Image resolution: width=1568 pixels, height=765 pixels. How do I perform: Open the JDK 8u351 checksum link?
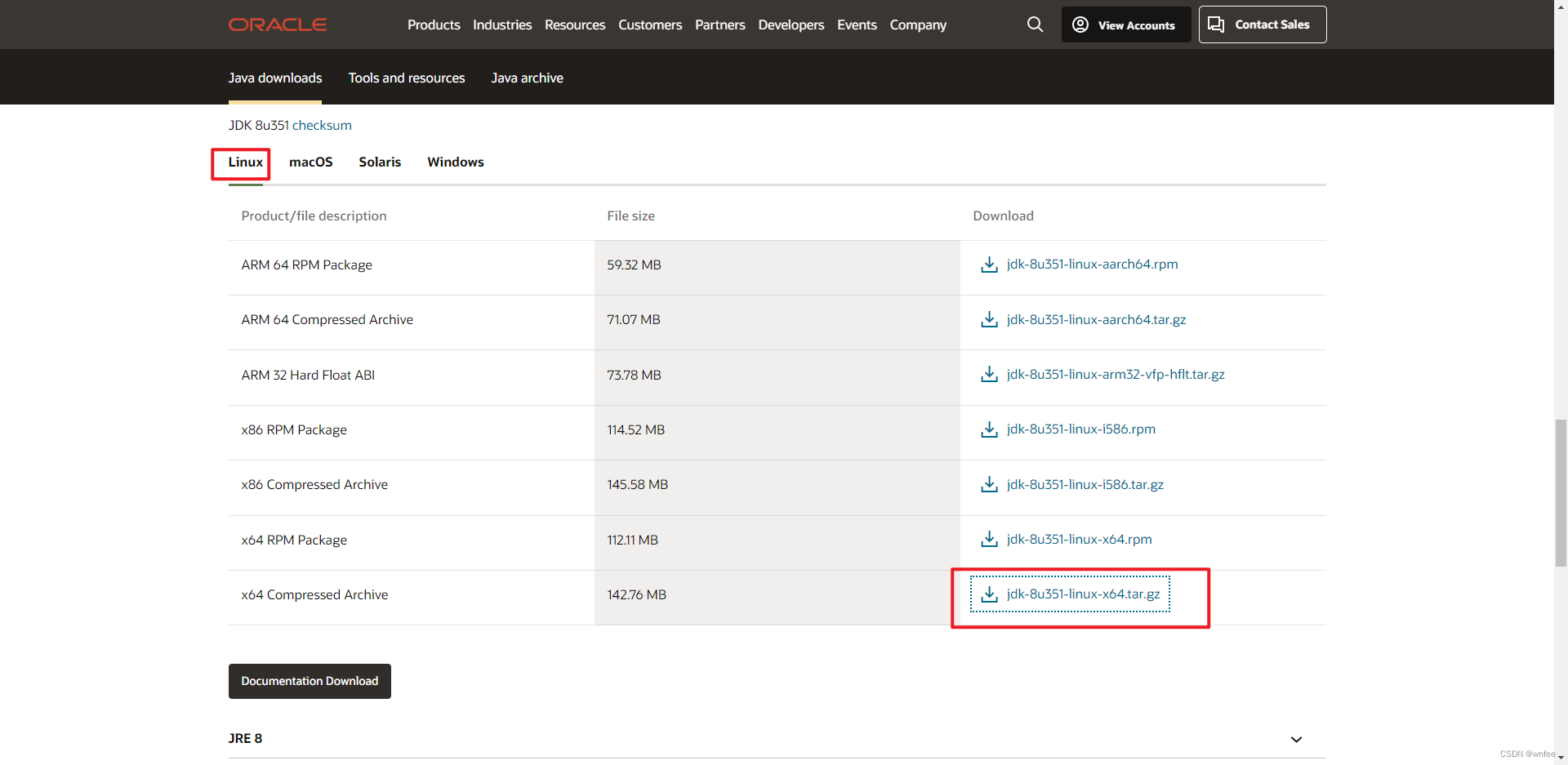tap(322, 125)
